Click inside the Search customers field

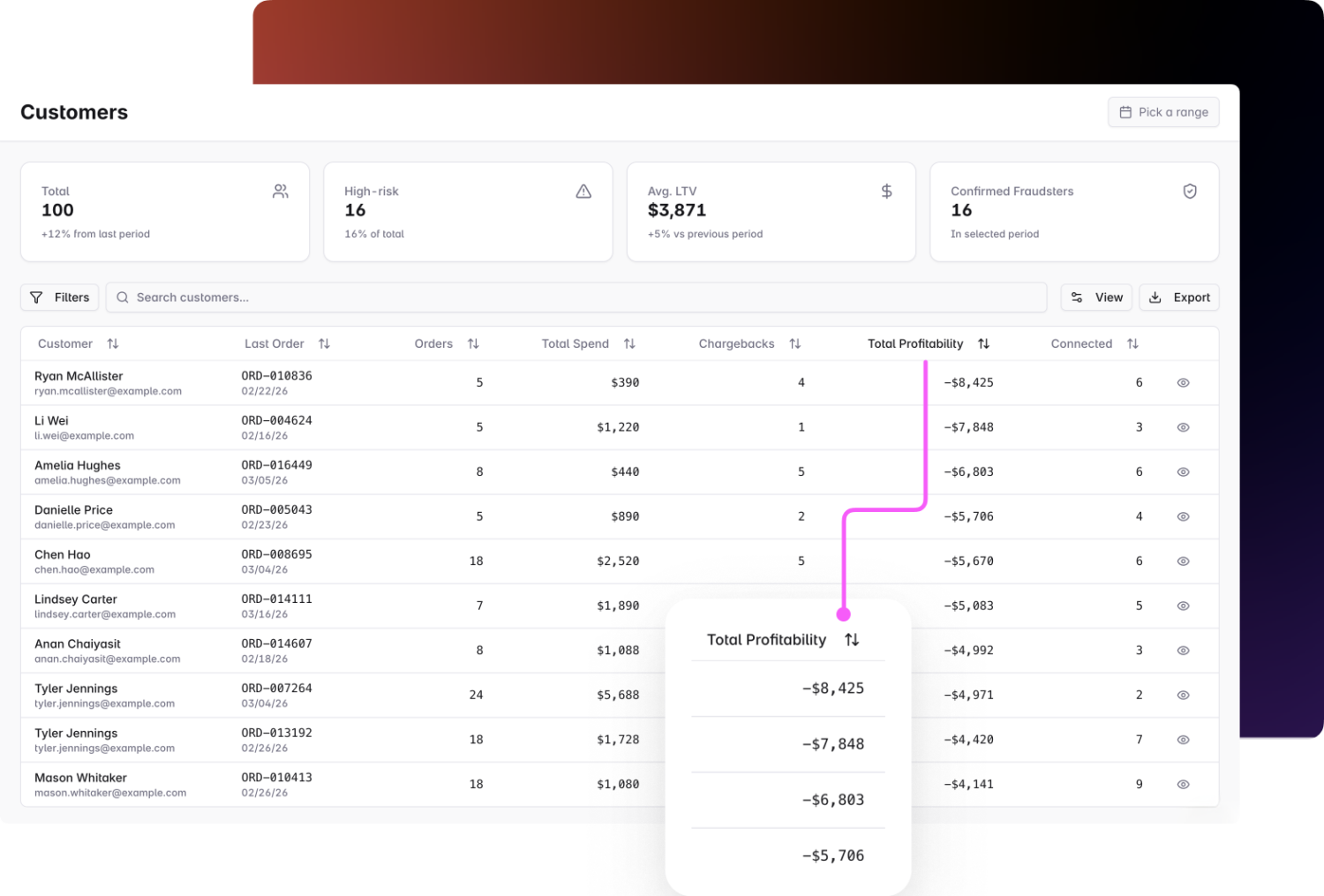coord(353,297)
